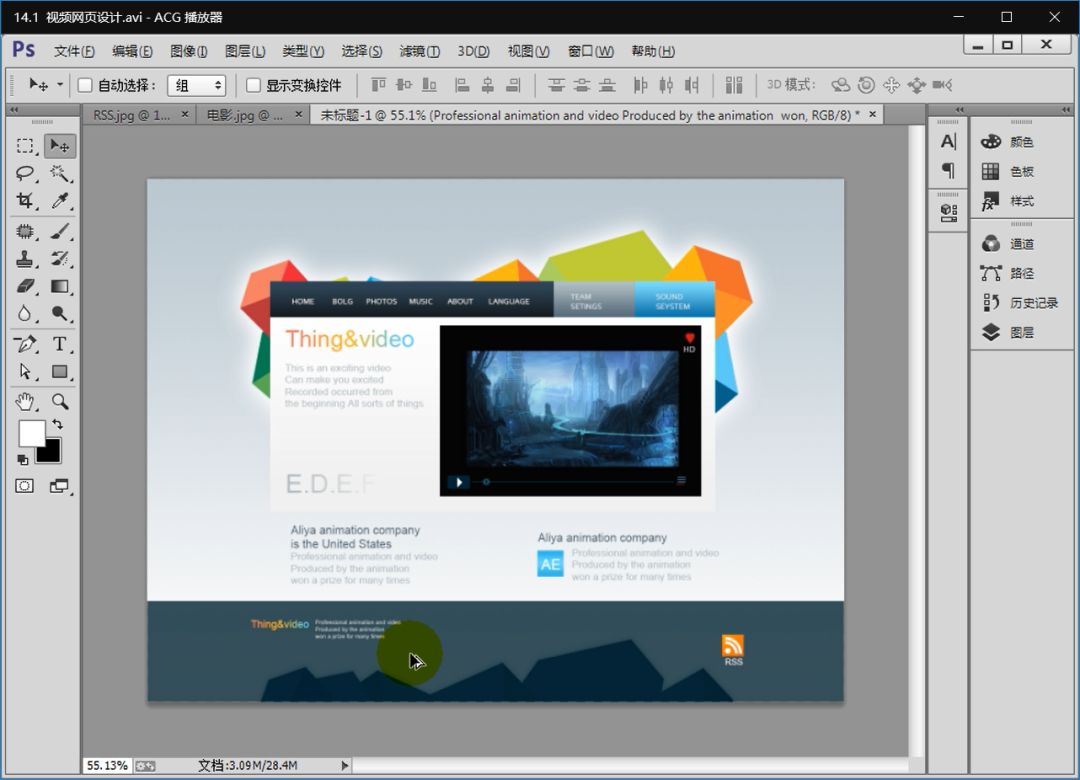Select the Hand tool

(x=25, y=401)
